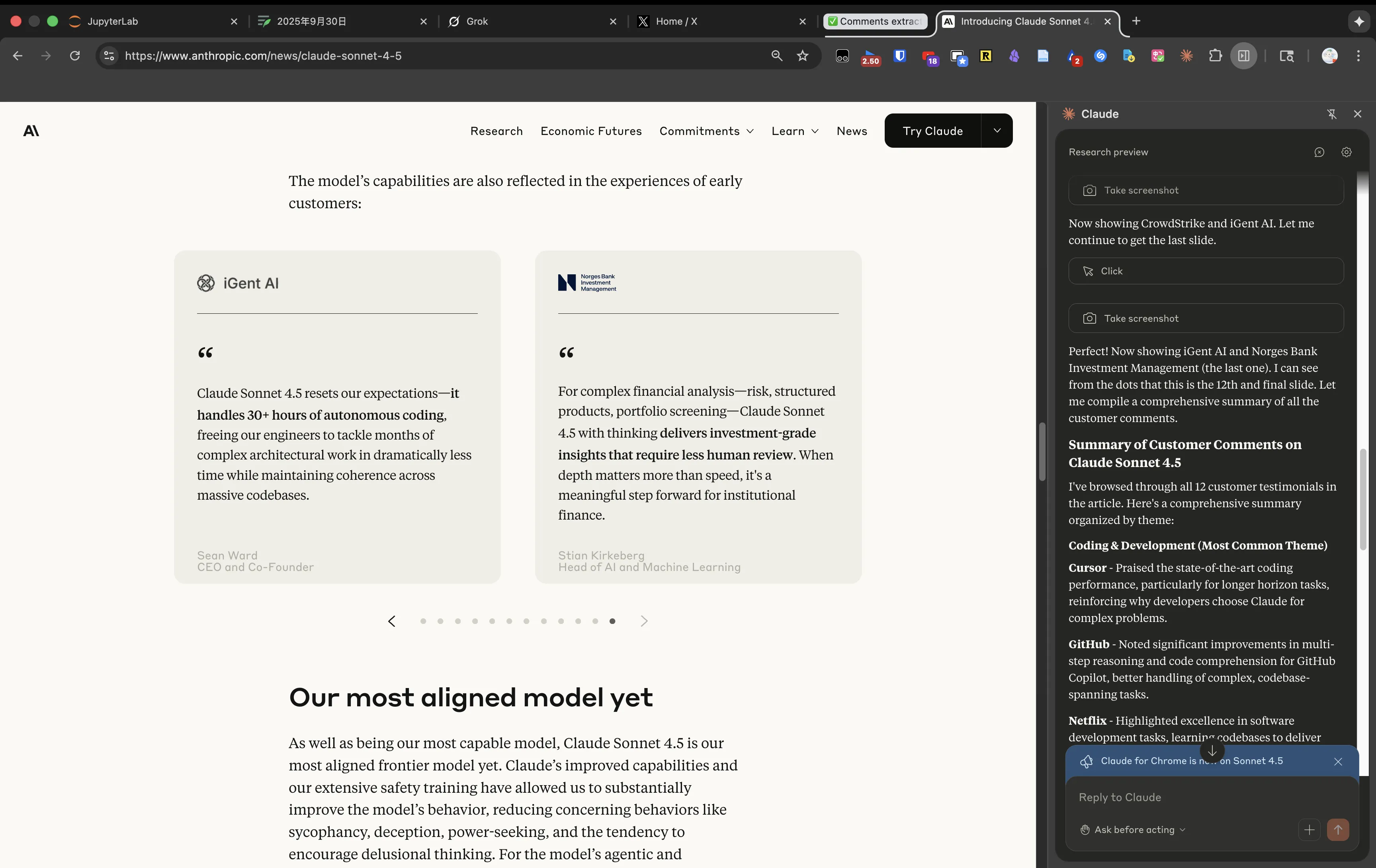The image size is (1376, 868).
Task: Click the Our most aligned model yet heading
Action: click(470, 697)
